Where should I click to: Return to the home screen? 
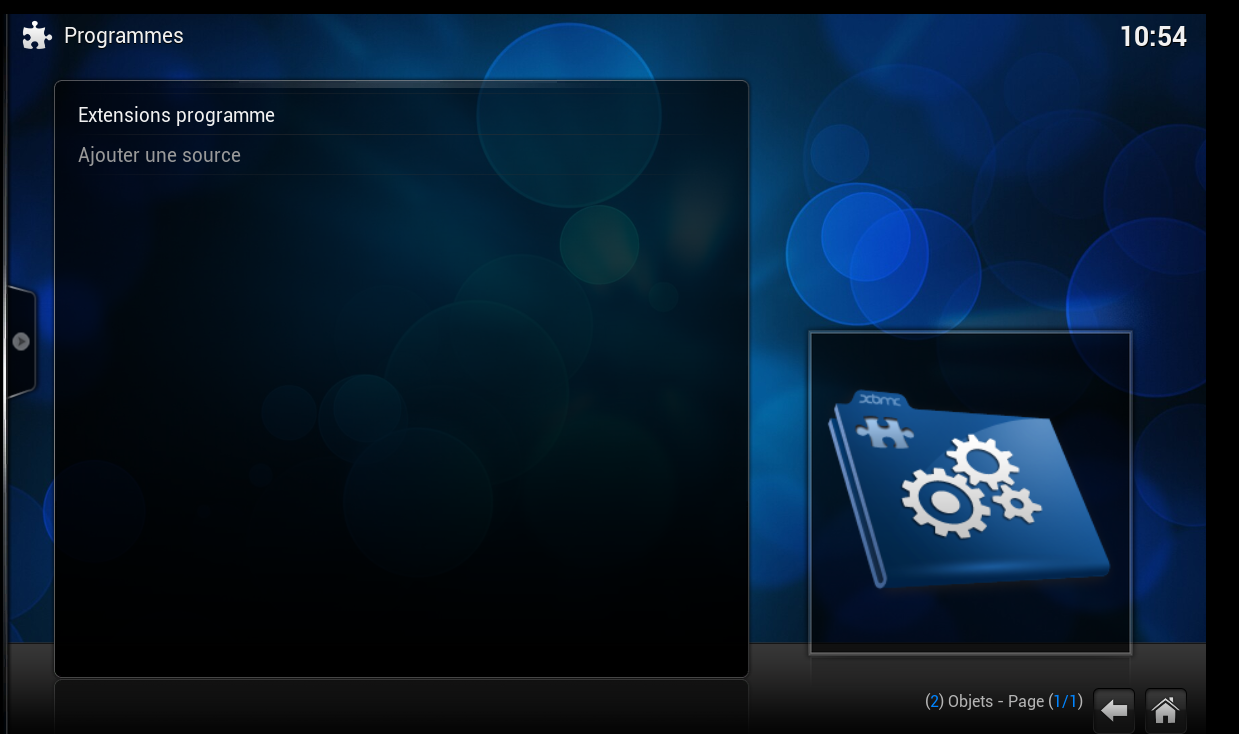click(1165, 710)
